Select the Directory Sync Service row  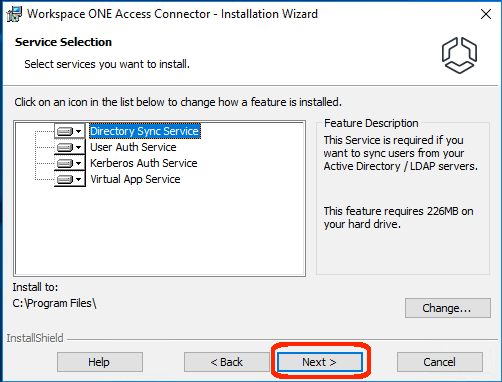[x=145, y=131]
